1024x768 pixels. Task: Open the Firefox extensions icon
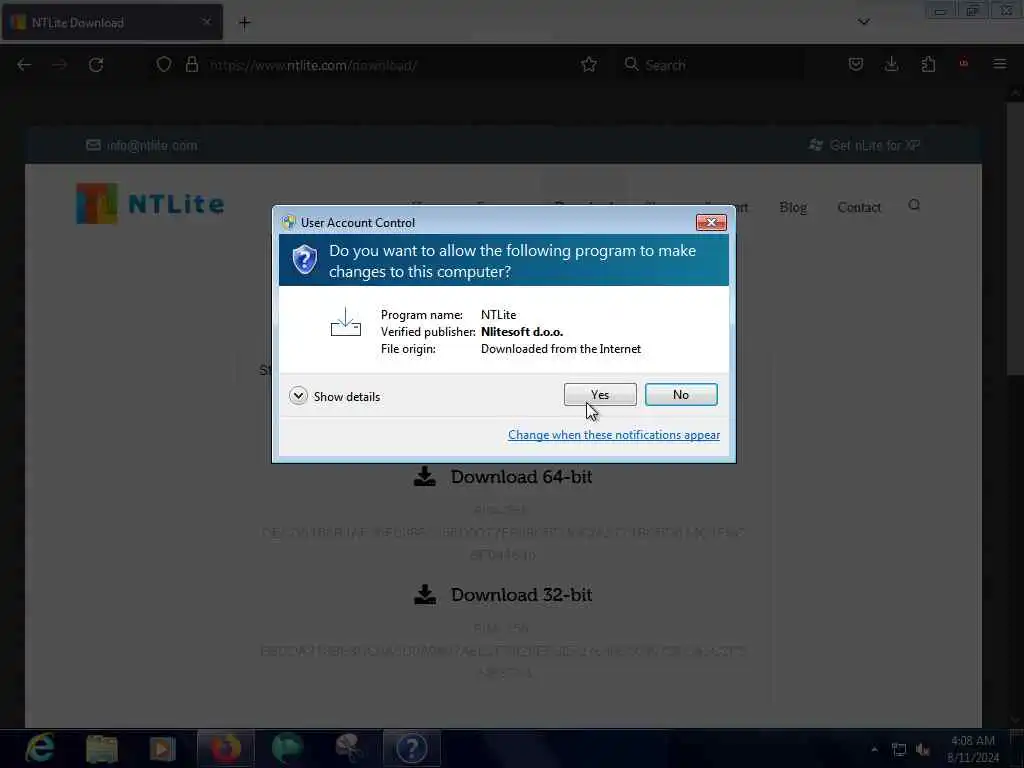pos(928,64)
